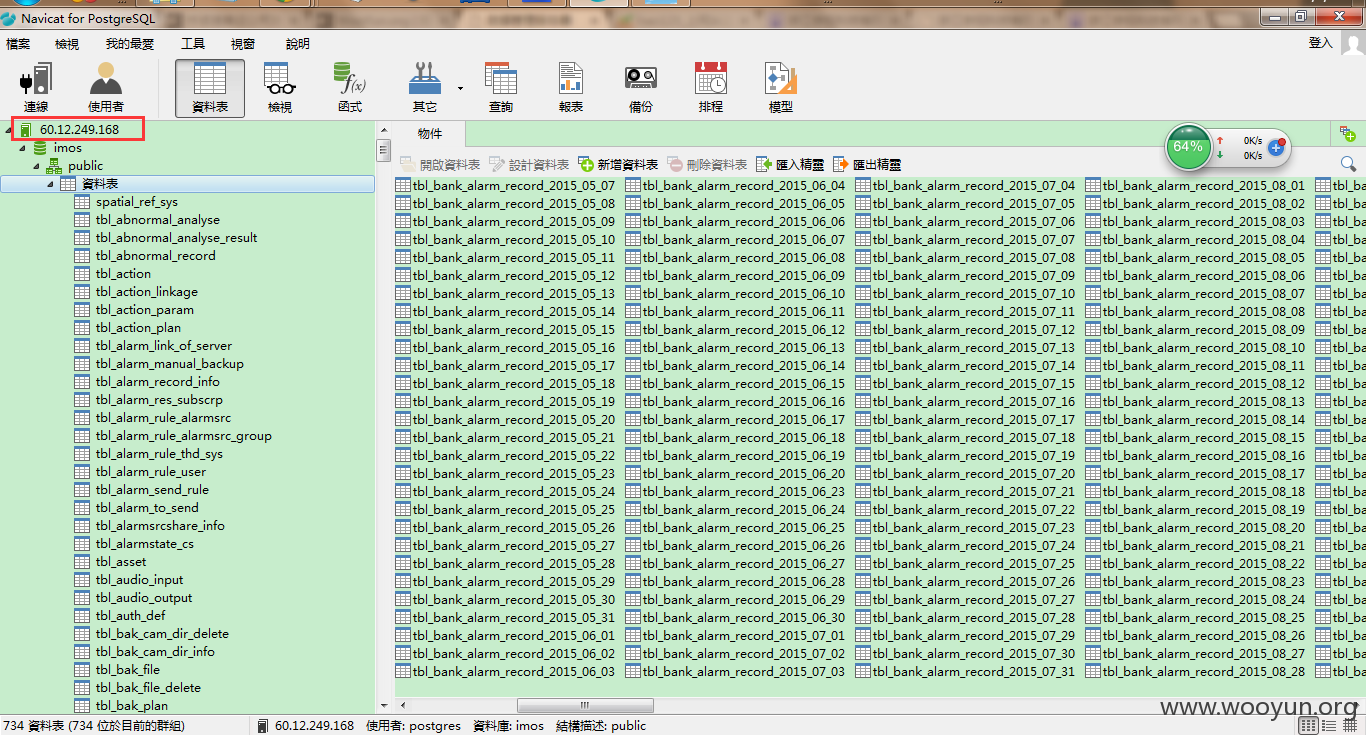Viewport: 1366px width, 736px height.
Task: Open the 報表 report toolbar icon
Action: pos(571,87)
